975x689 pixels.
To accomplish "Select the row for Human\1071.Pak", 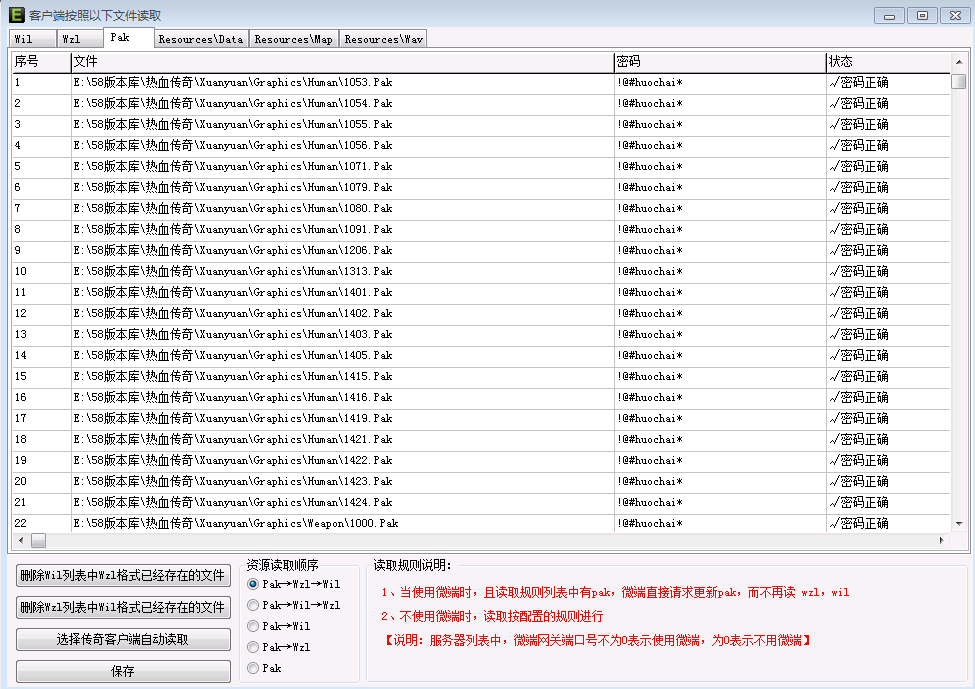I will (x=481, y=167).
